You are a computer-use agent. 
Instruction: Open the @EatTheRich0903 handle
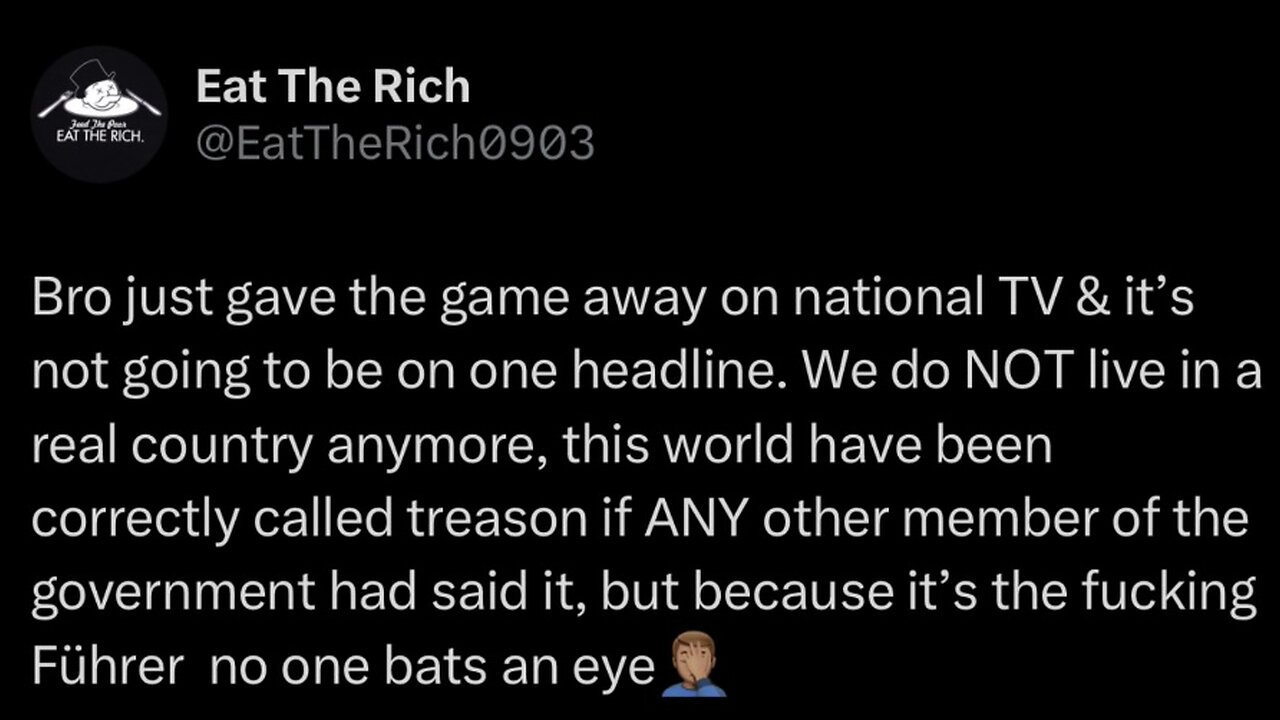coord(395,144)
